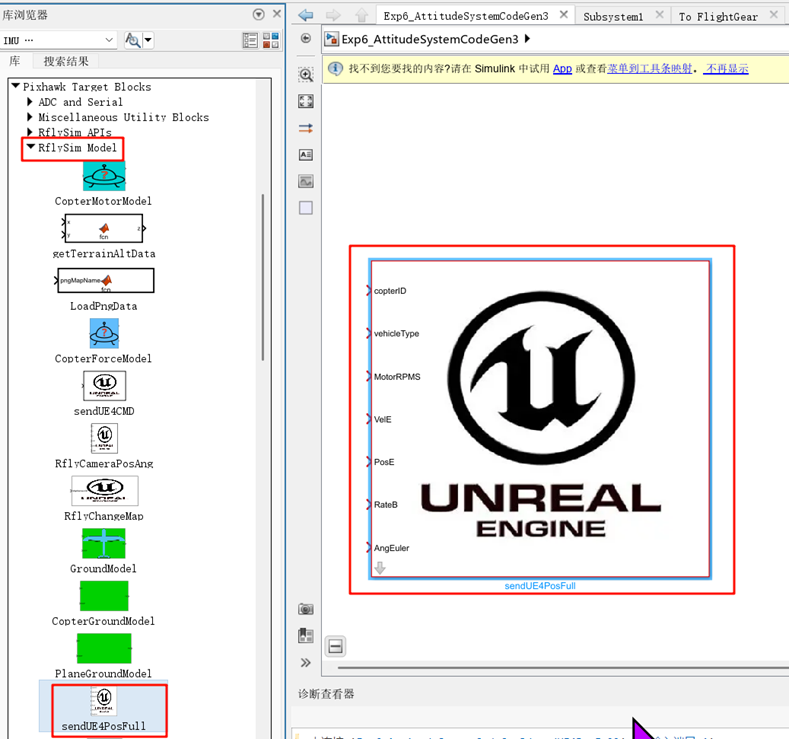Image resolution: width=789 pixels, height=739 pixels.
Task: Click the Zoom In tool on canvas palette
Action: click(306, 75)
